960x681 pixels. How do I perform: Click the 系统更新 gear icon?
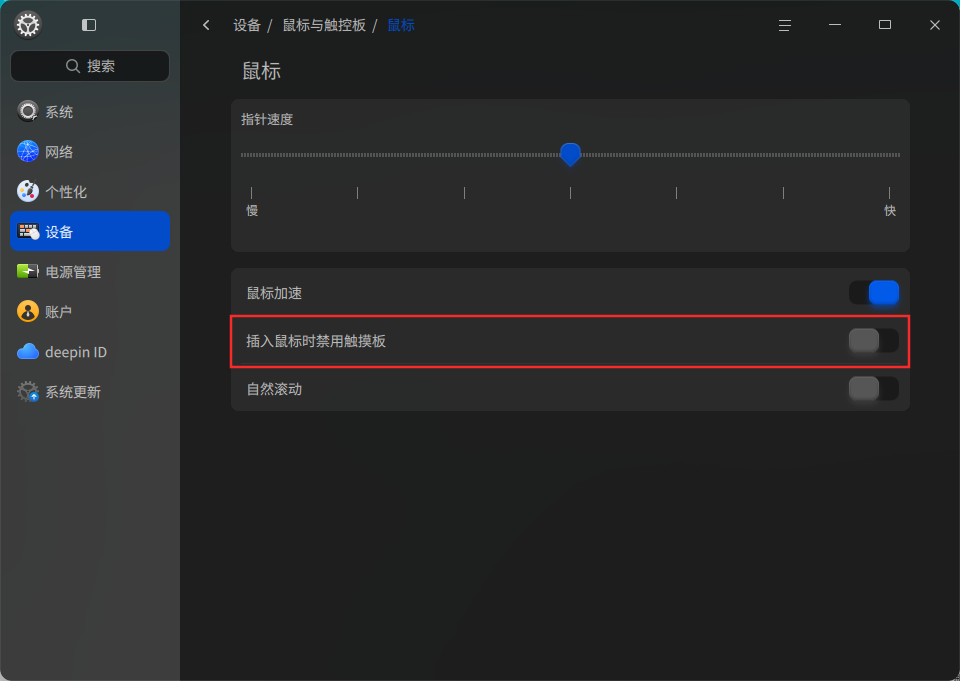tap(28, 391)
